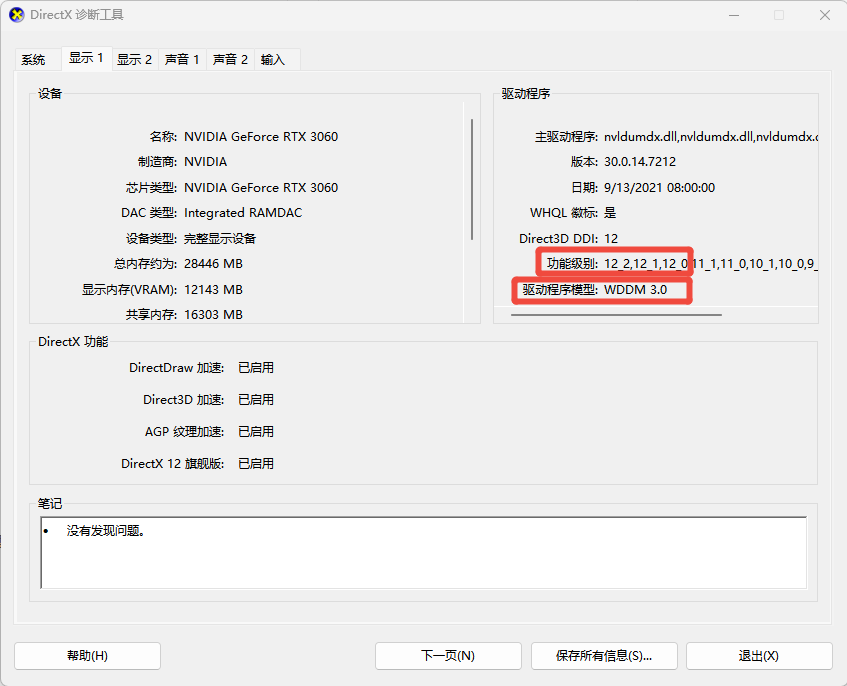Switch to the 系统 tab
The image size is (847, 686).
click(x=33, y=59)
